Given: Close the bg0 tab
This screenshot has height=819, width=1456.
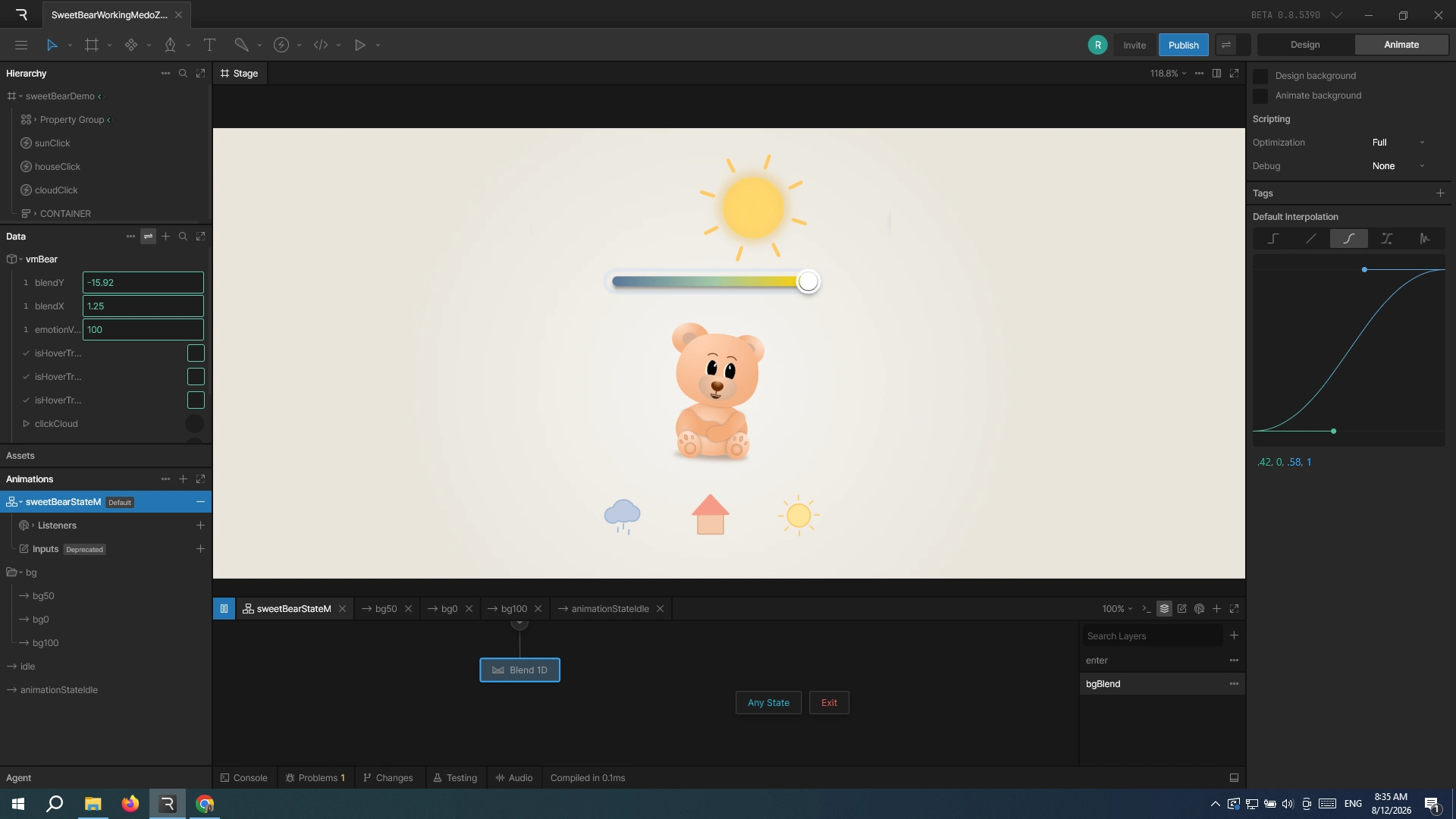Looking at the screenshot, I should pos(469,609).
